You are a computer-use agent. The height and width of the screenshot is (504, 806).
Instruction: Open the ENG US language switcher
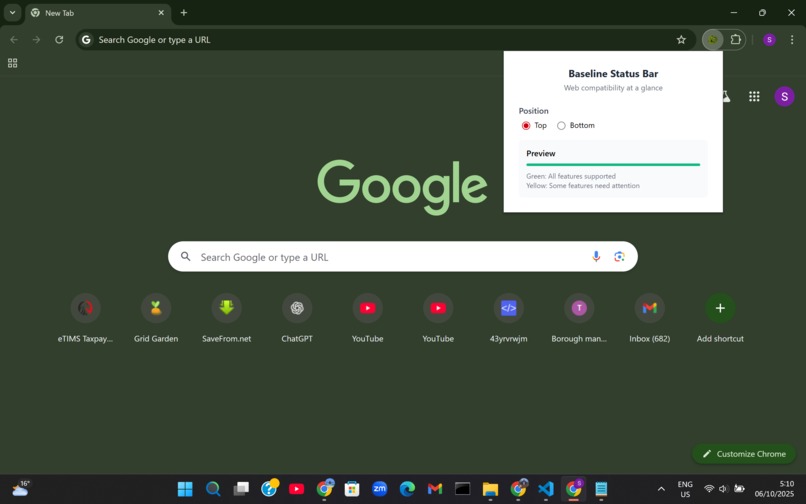click(685, 489)
